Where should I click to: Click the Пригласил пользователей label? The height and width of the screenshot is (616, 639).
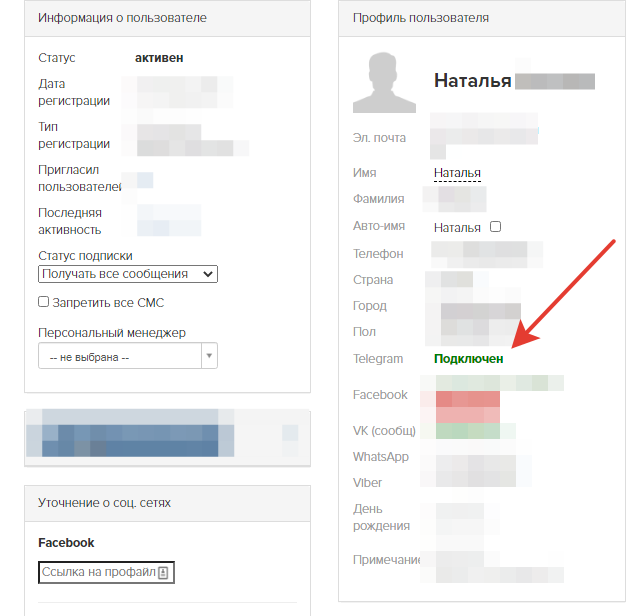pos(79,178)
